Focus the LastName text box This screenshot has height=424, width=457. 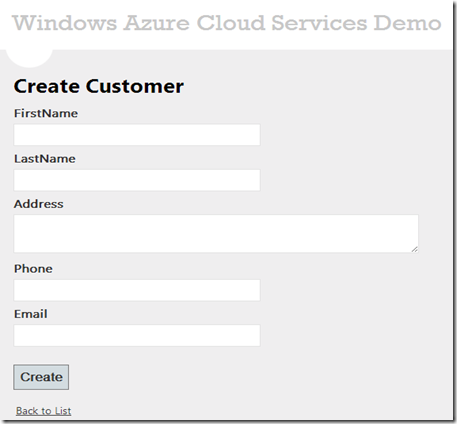coord(137,180)
